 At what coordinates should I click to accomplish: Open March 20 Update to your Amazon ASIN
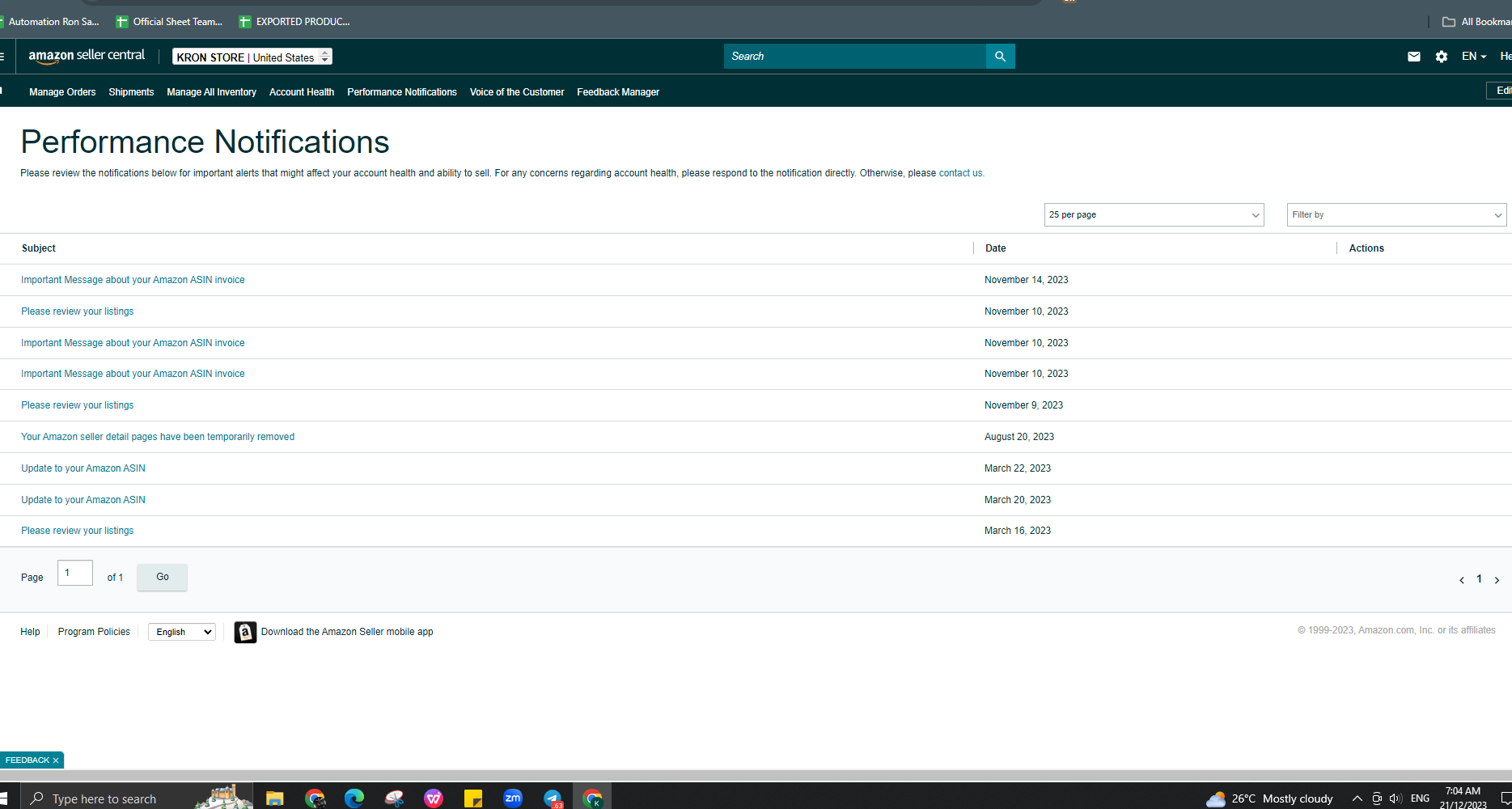click(x=83, y=500)
